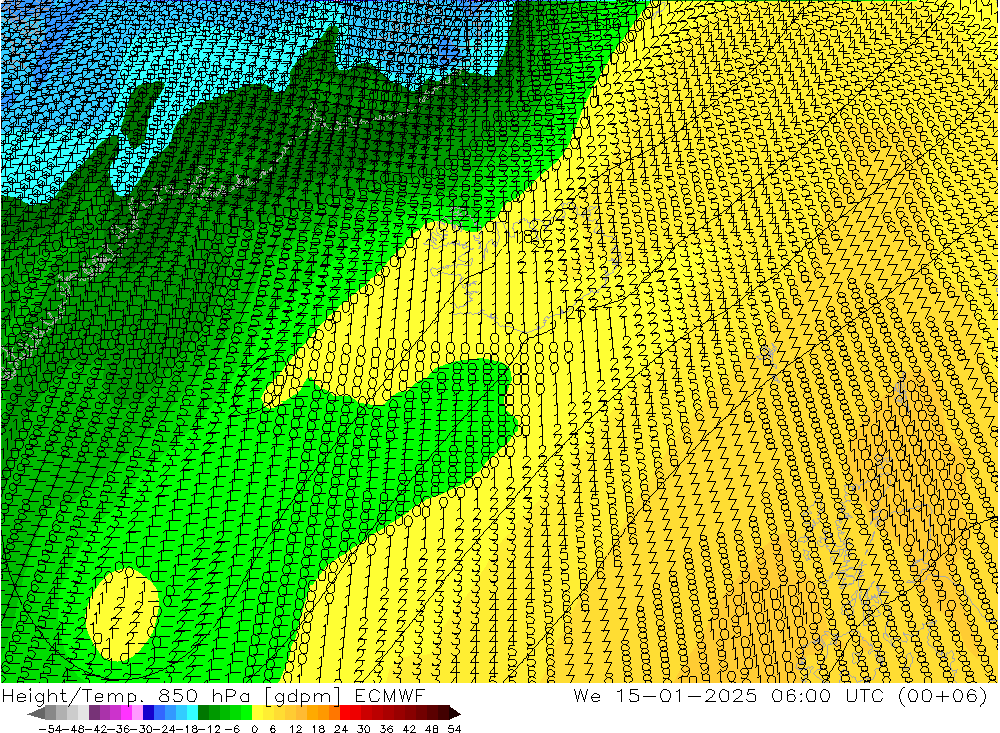Image resolution: width=1000 pixels, height=733 pixels.
Task: Click the gray left arrow end of the color legend
Action: [36, 713]
